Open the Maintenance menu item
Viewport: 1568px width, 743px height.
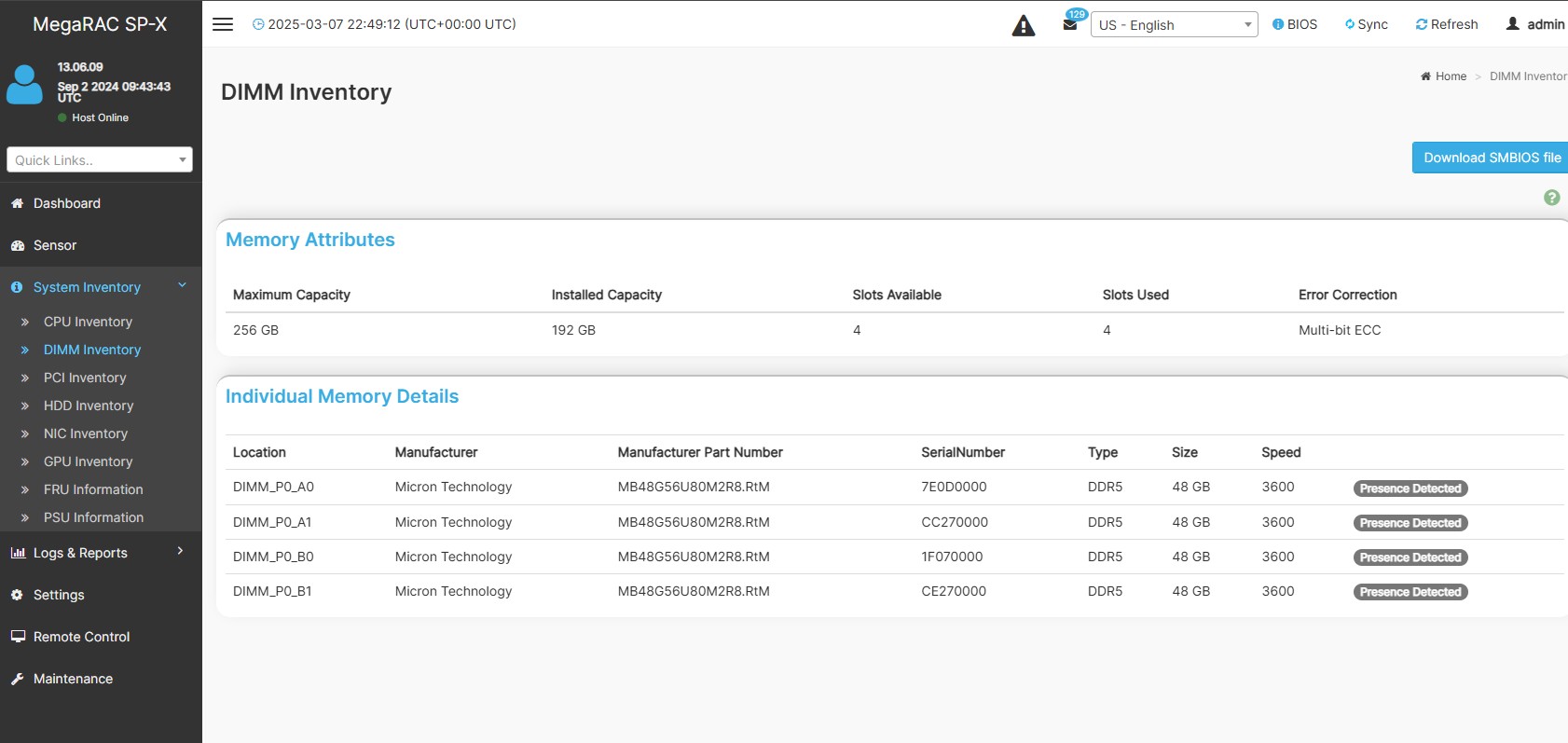tap(73, 679)
